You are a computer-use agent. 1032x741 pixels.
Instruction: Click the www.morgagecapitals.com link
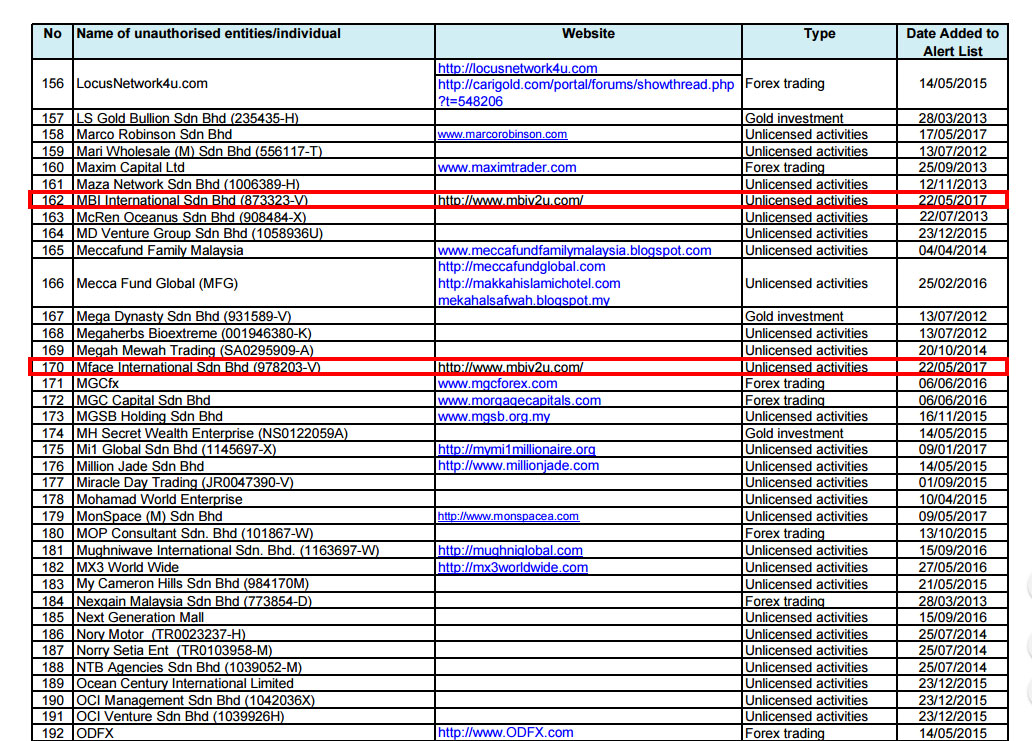(x=519, y=400)
